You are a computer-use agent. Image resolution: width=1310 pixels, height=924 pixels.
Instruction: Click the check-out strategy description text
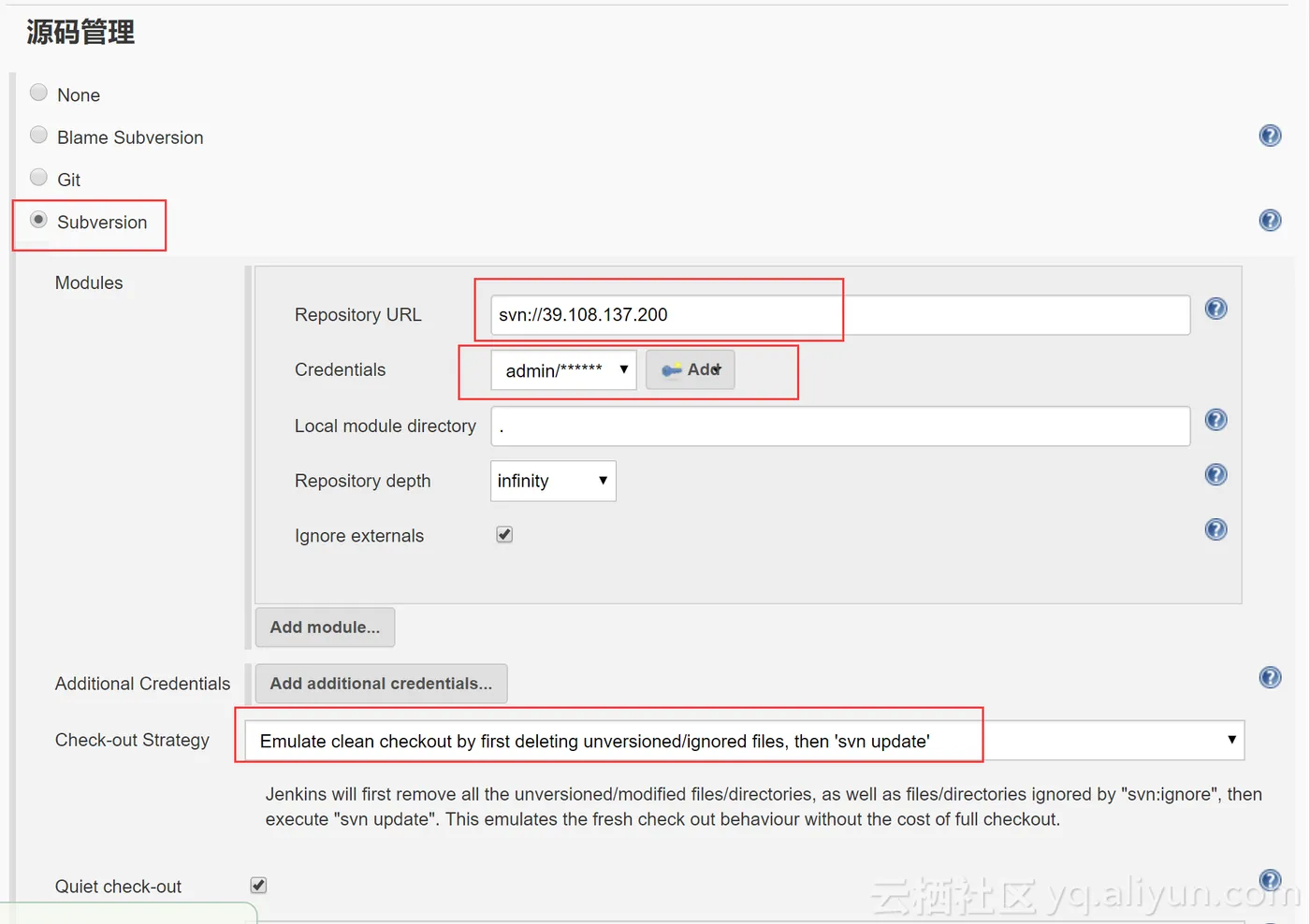[764, 807]
